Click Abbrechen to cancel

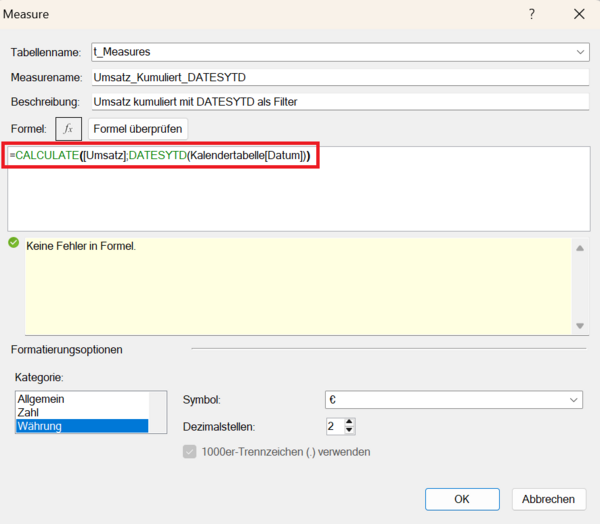coord(548,499)
